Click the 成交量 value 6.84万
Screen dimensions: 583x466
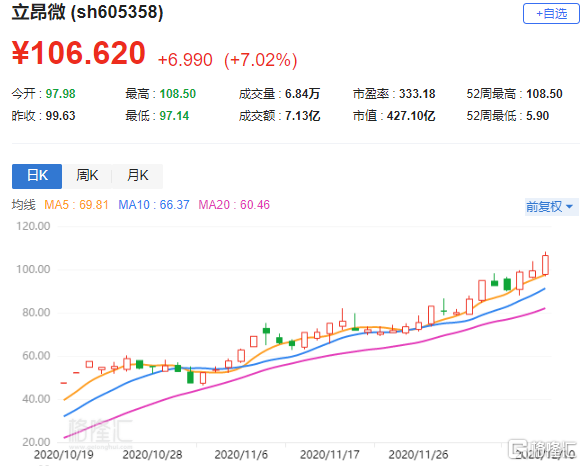(302, 94)
